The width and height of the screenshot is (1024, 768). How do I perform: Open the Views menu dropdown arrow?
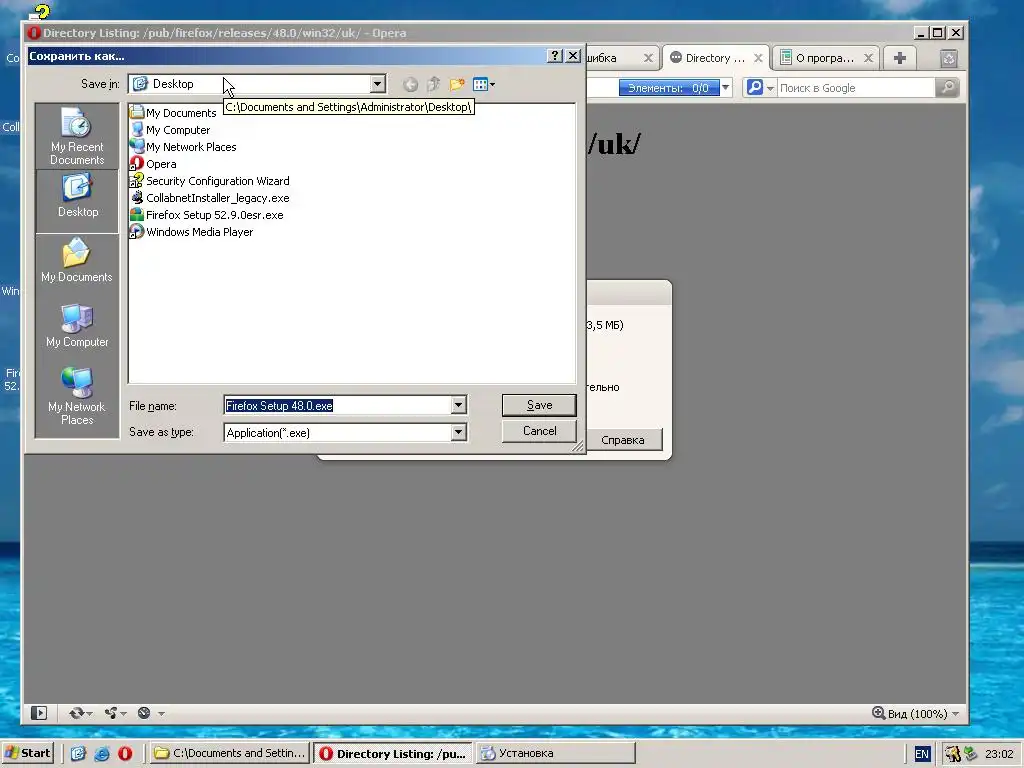(x=492, y=84)
